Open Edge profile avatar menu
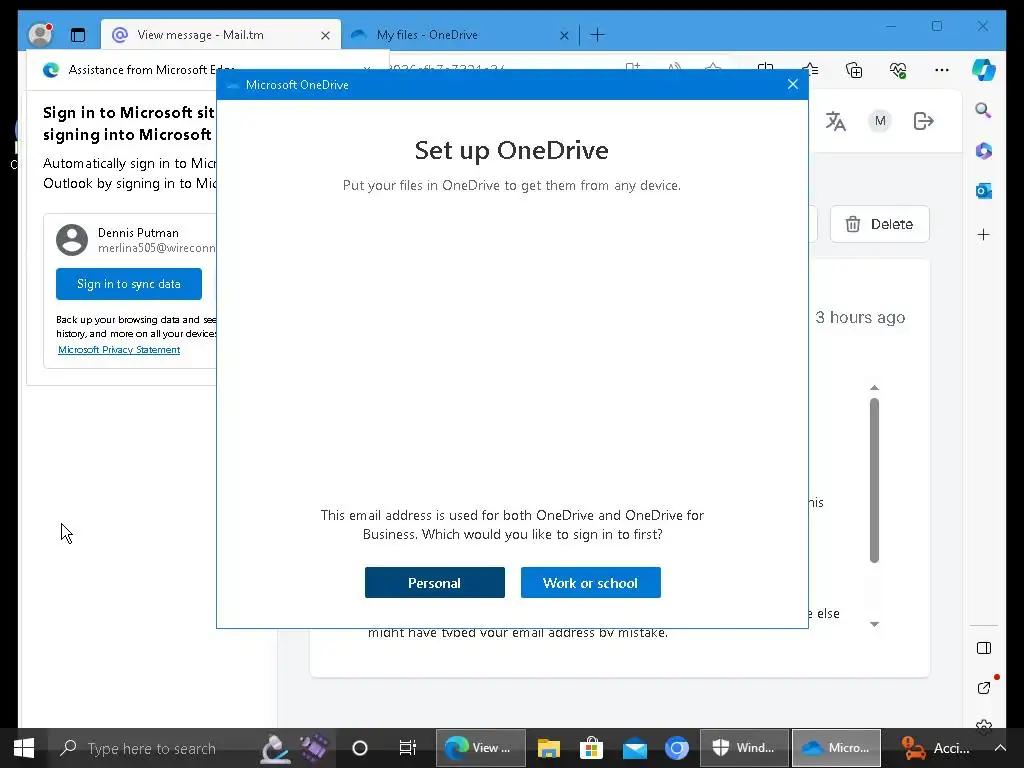This screenshot has width=1024, height=768. tap(40, 35)
